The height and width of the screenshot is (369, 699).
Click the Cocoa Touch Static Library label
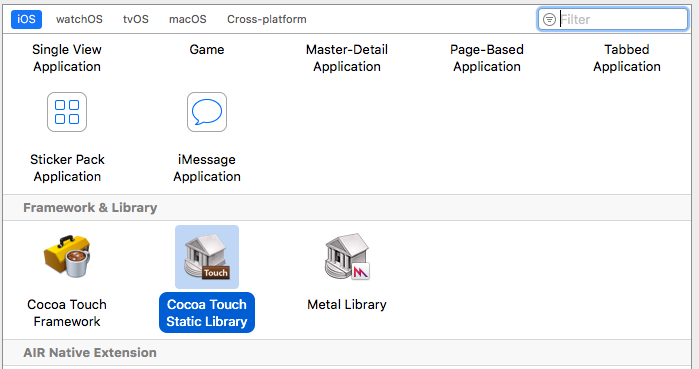click(x=207, y=313)
